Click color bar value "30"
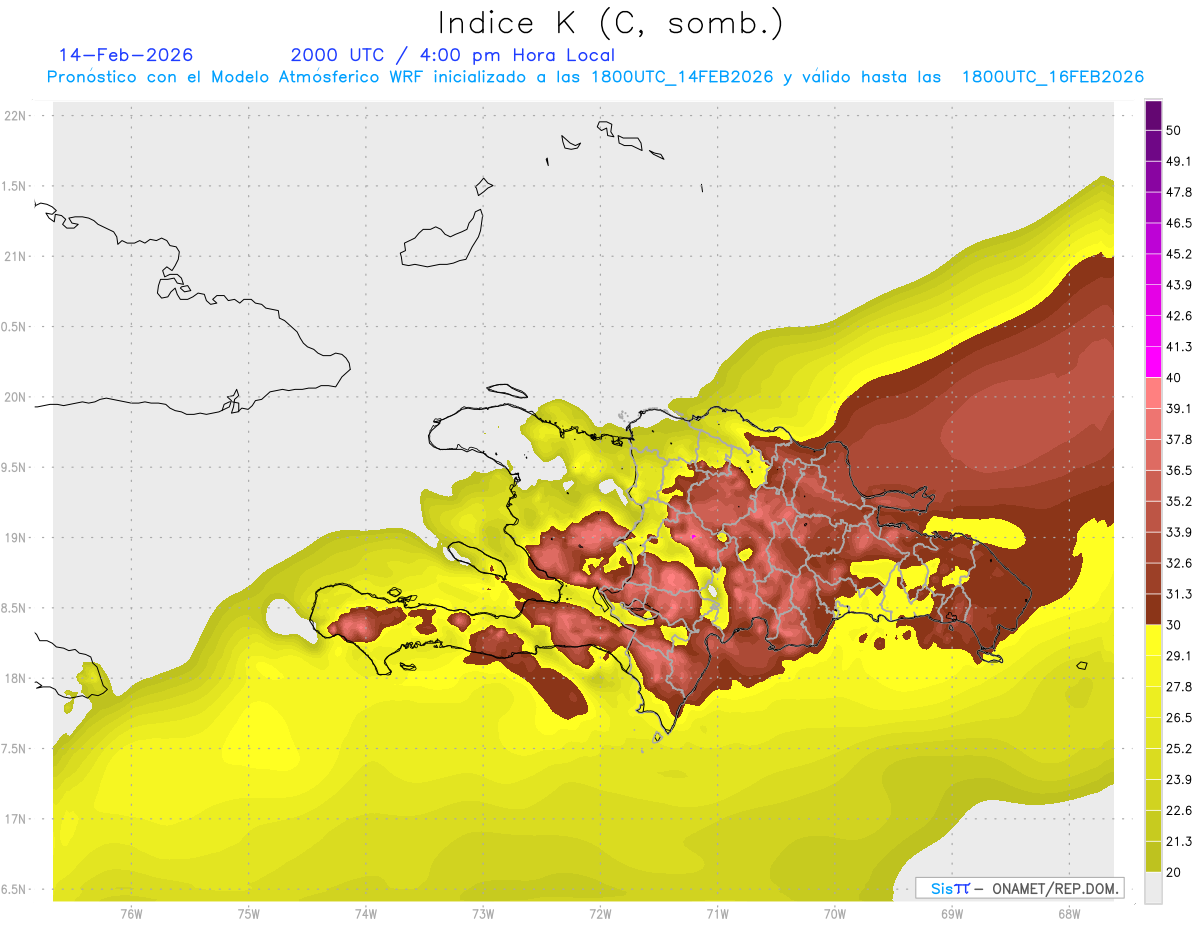Image resolution: width=1200 pixels, height=927 pixels. 1174,625
